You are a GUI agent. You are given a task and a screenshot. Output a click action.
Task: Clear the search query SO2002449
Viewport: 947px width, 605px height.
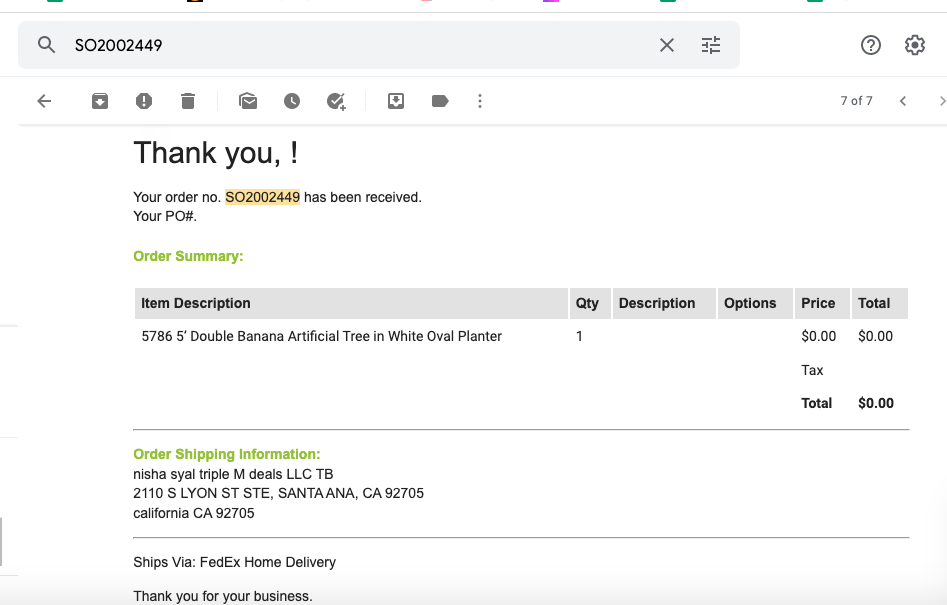pyautogui.click(x=667, y=45)
